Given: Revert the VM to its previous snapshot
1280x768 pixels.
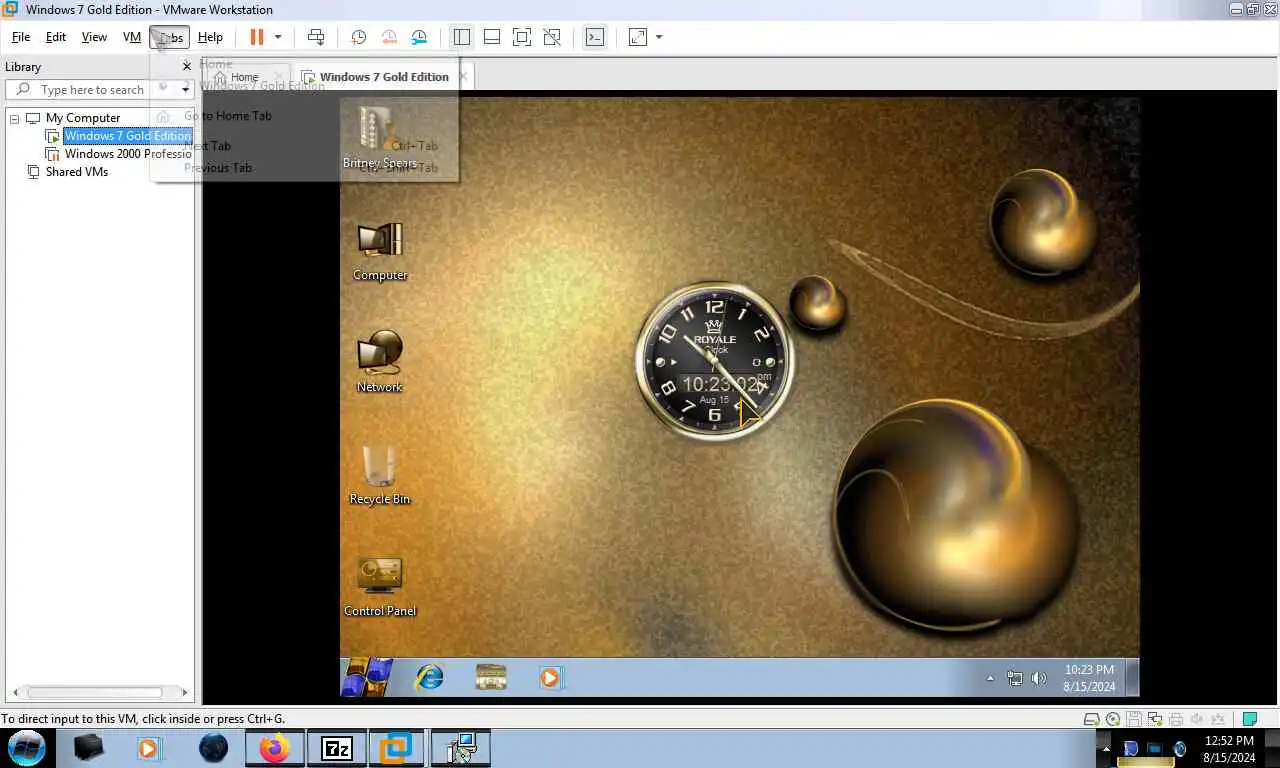Looking at the screenshot, I should pos(389,37).
